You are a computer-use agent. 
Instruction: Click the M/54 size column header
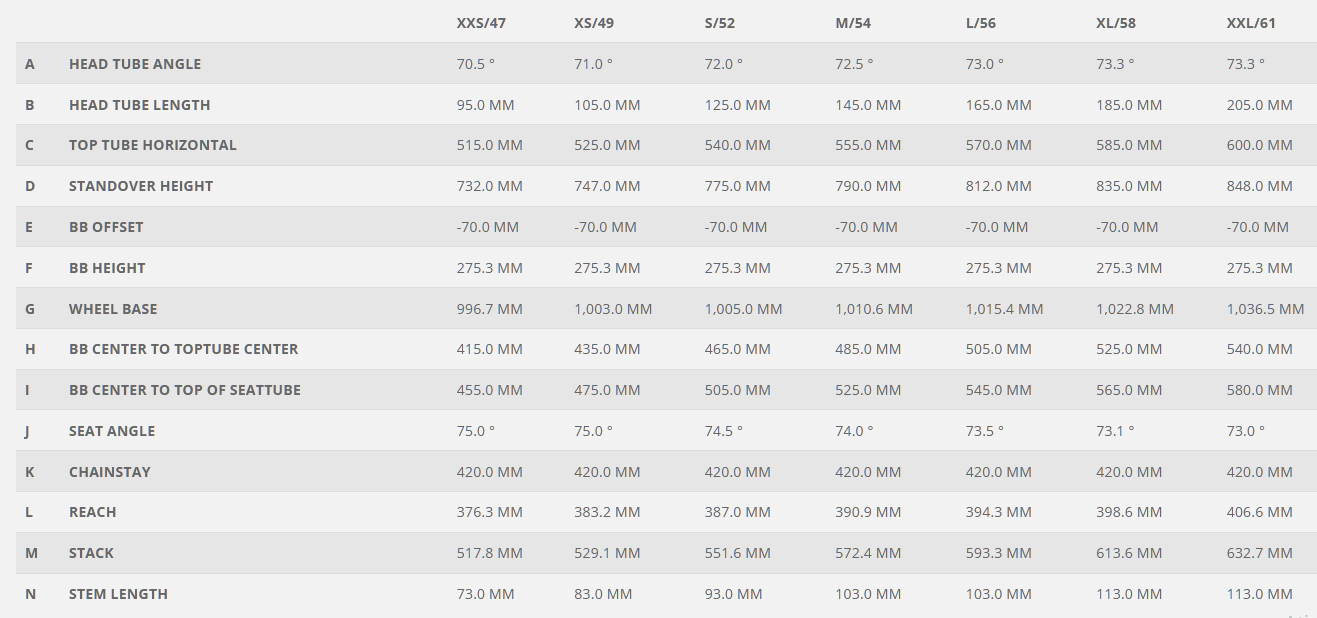[x=854, y=23]
